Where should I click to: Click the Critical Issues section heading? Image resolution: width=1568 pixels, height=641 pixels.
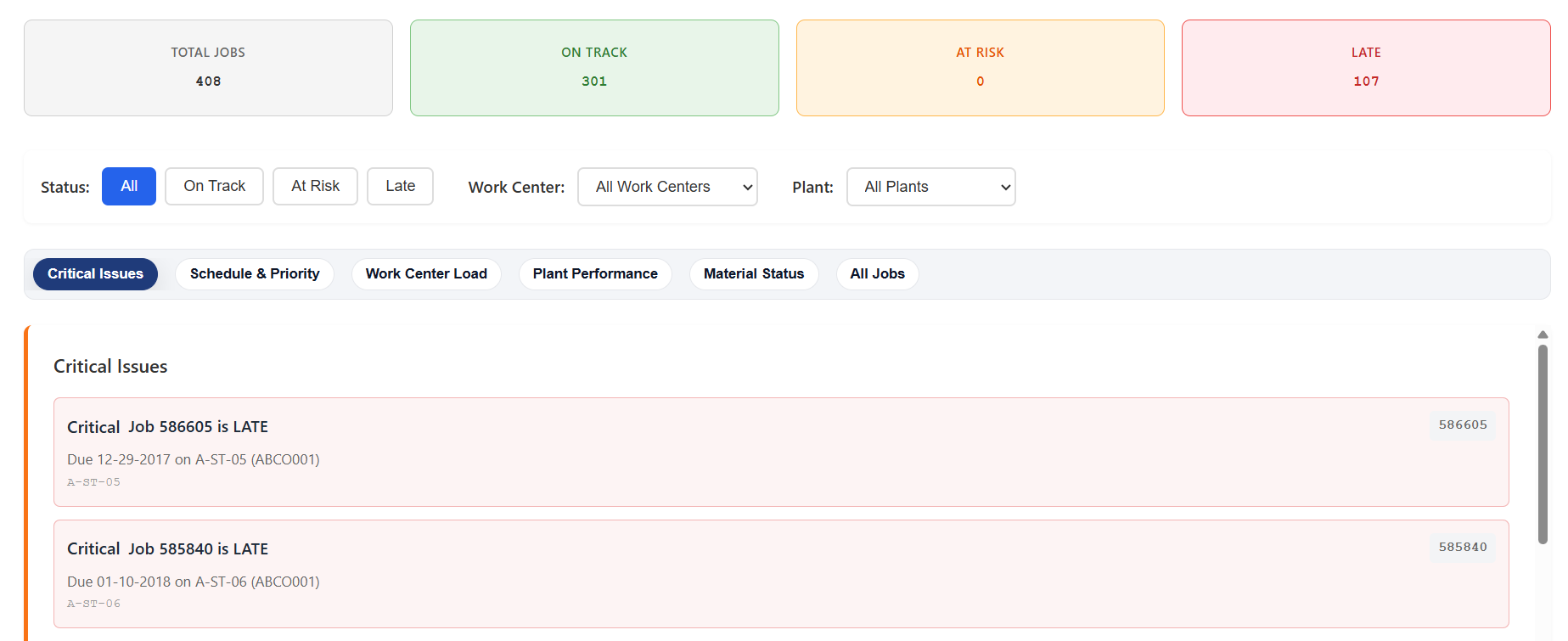(x=110, y=367)
